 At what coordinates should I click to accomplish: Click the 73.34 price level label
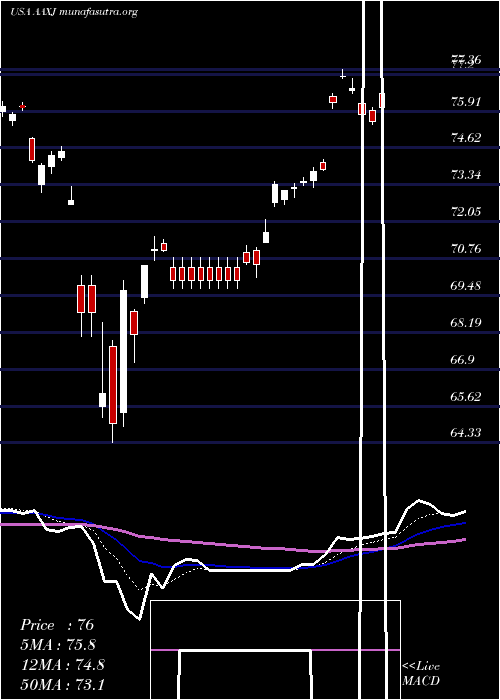(466, 175)
